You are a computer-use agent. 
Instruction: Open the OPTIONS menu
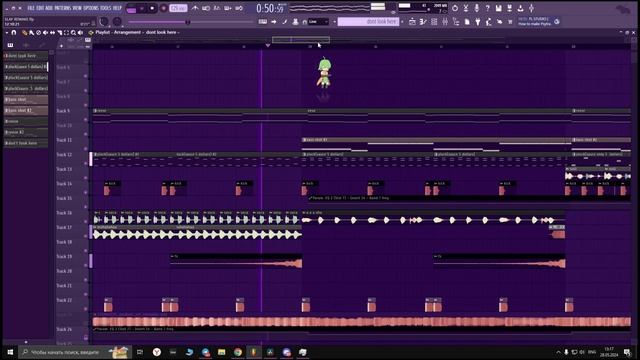pyautogui.click(x=91, y=8)
